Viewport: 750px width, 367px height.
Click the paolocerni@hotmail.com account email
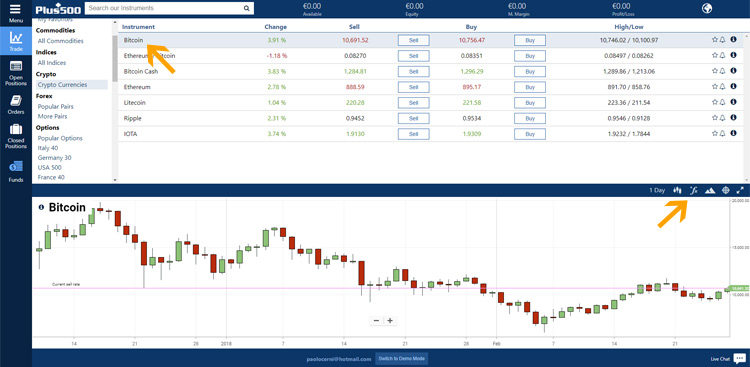339,359
